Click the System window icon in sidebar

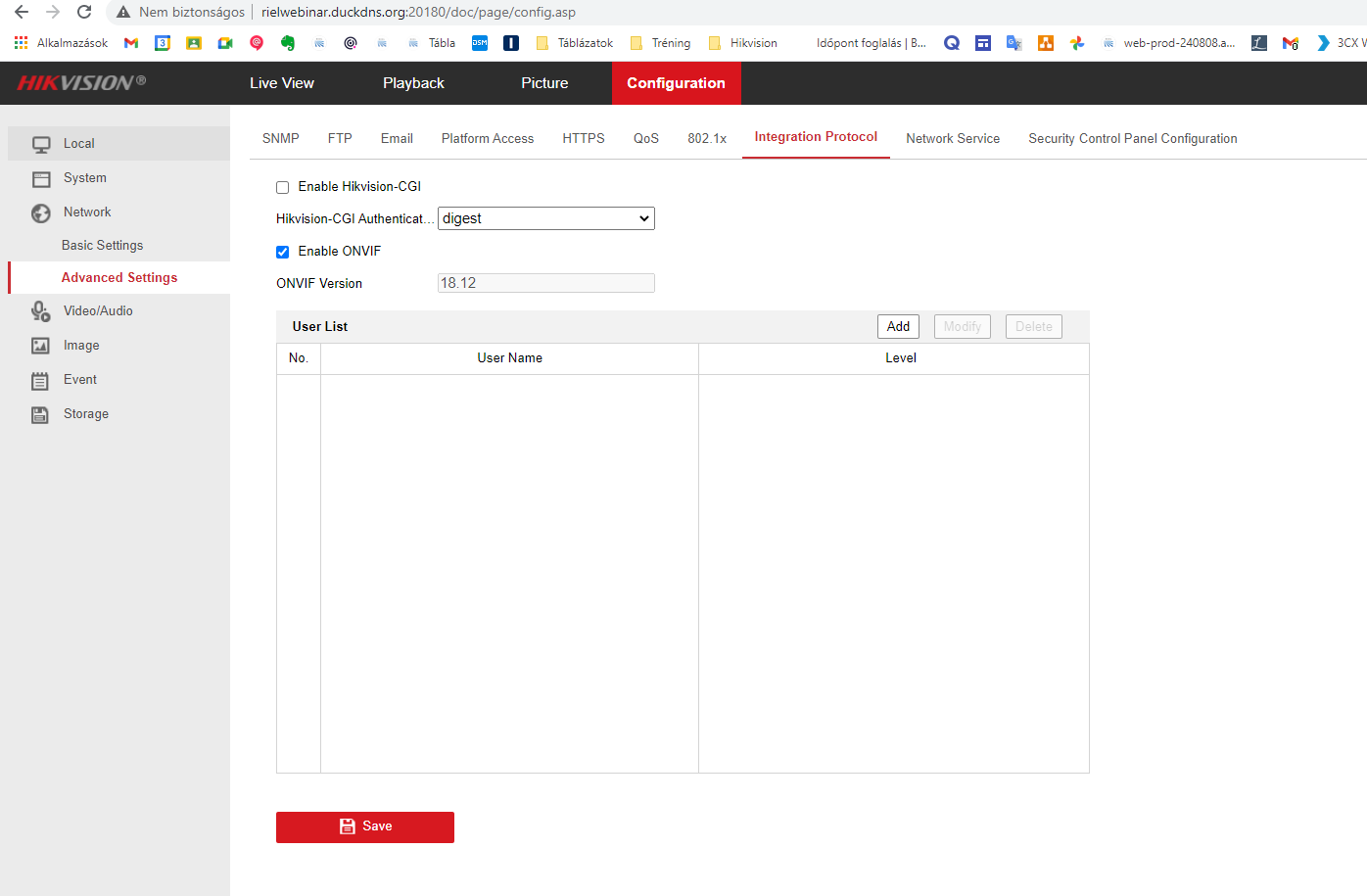(41, 178)
